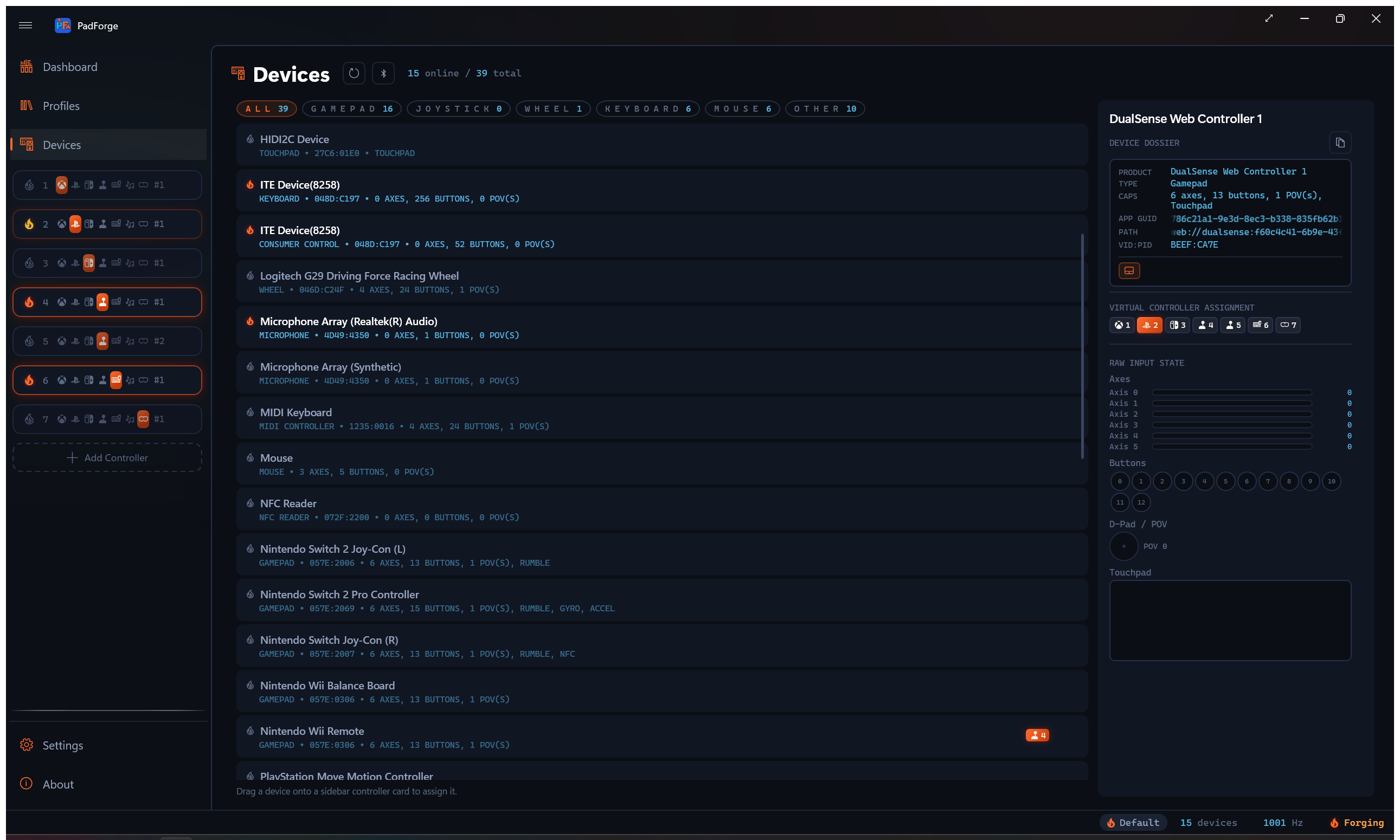Click the Bluetooth scan button
This screenshot has height=840, width=1400.
pos(383,73)
